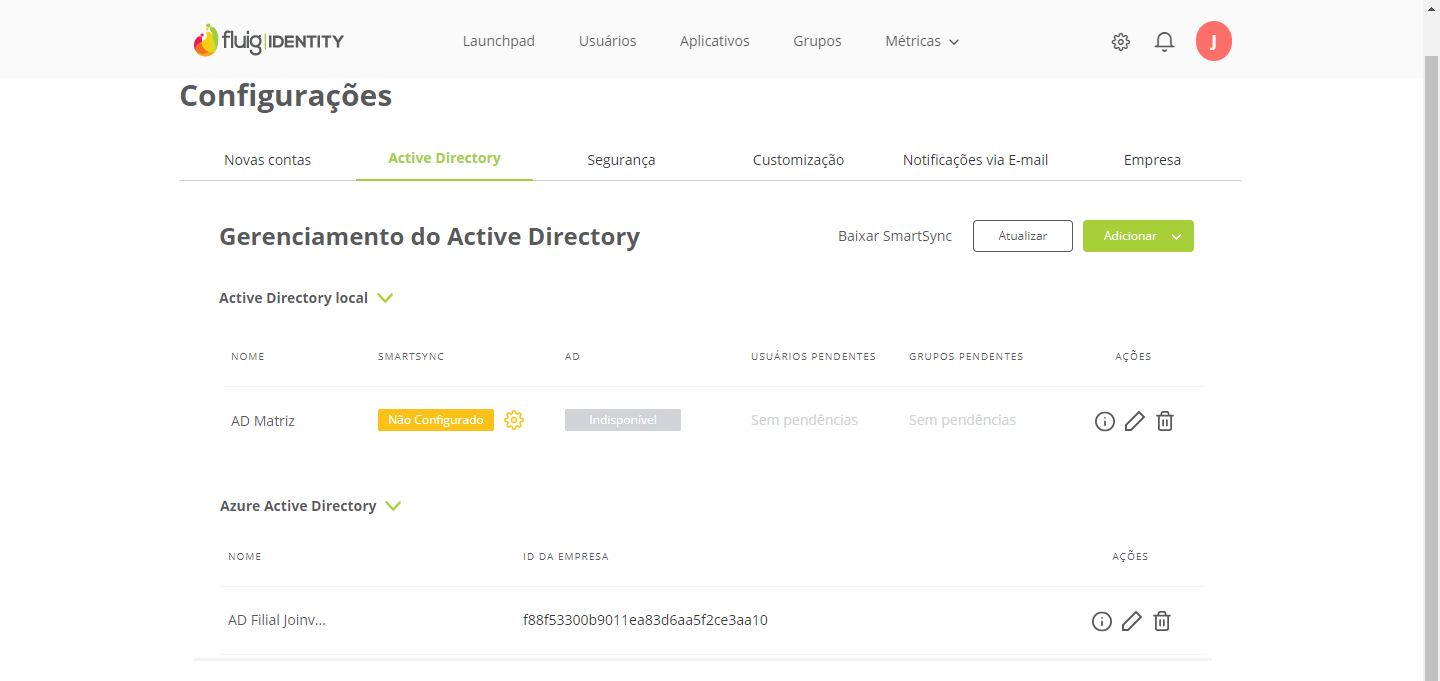
Task: Open the Customização tab
Action: 798,160
